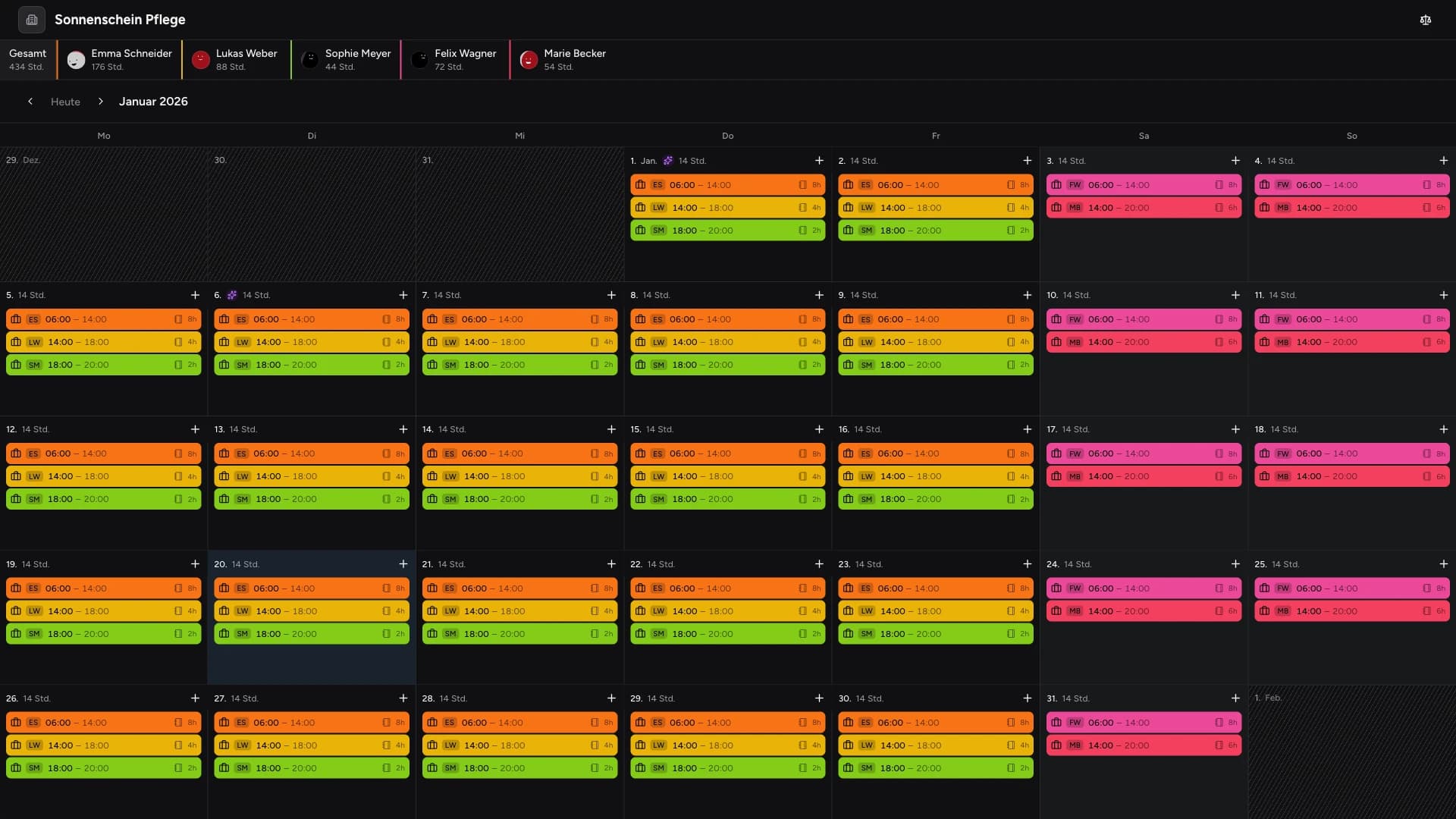Click the briefcase icon on January 1's ES shift

642,184
